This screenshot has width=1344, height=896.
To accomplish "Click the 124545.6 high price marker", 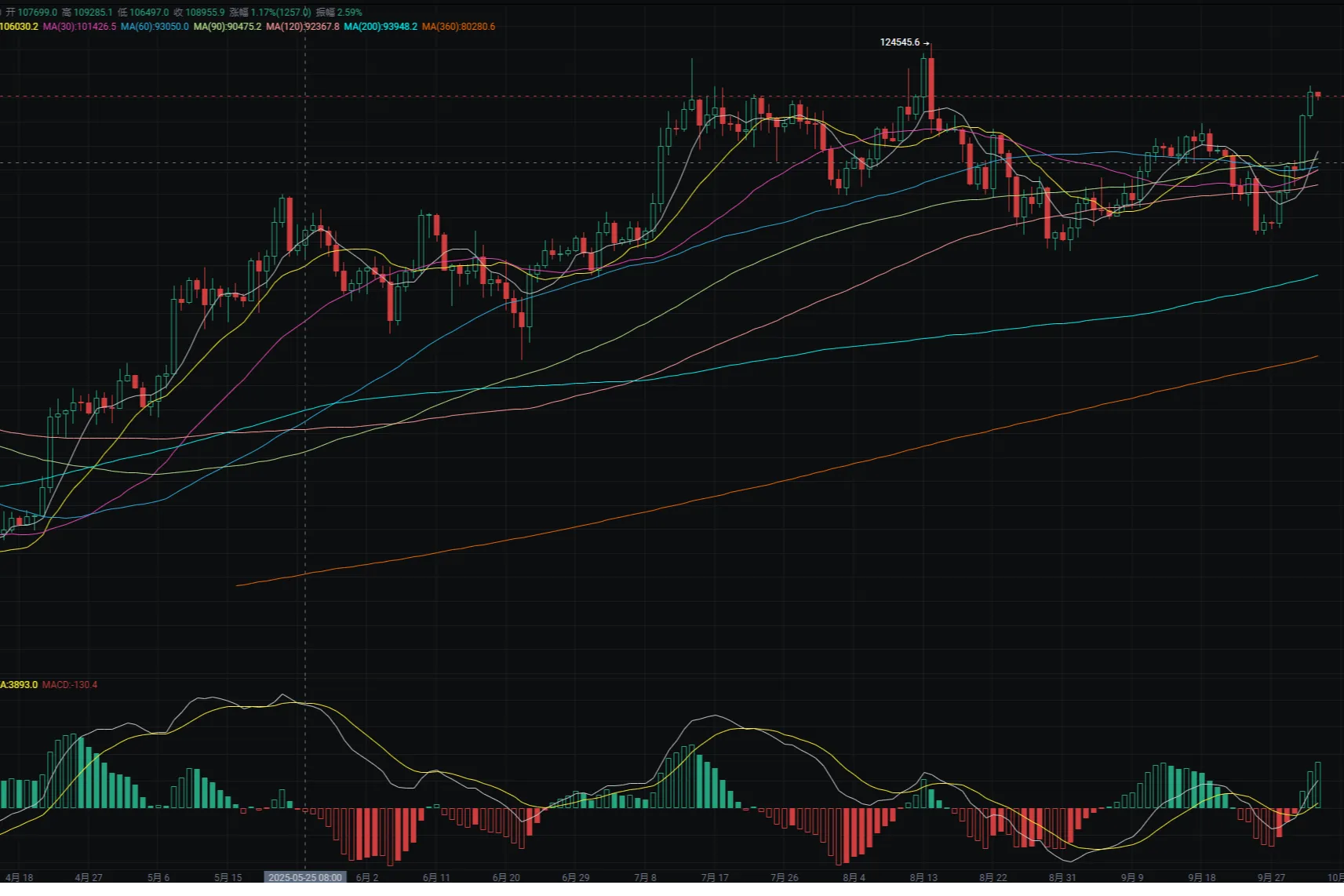I will [900, 42].
